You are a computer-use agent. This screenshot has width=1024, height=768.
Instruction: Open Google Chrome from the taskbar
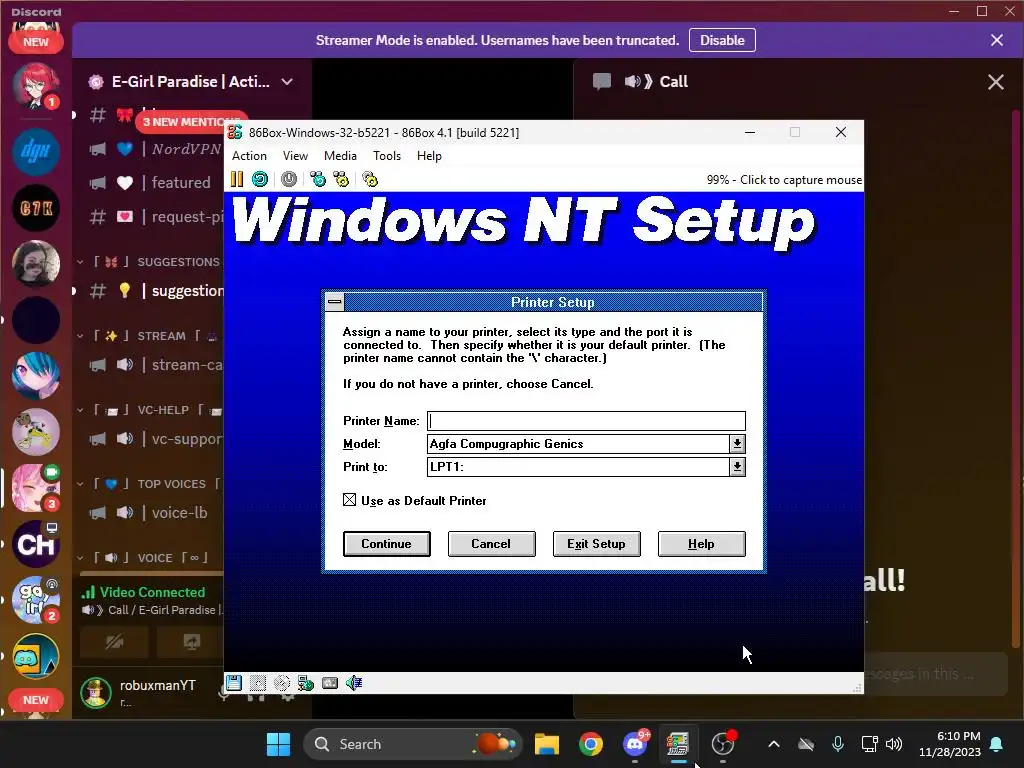(x=590, y=744)
